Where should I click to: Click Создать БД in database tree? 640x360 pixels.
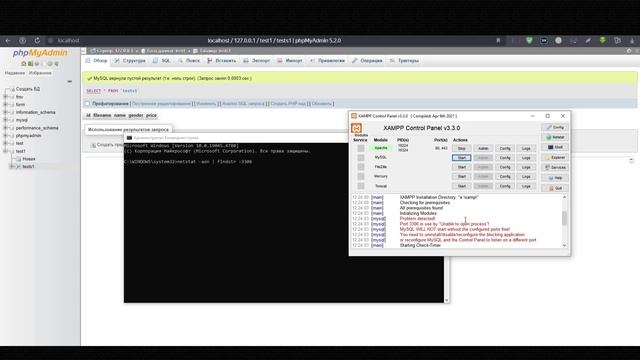click(x=28, y=89)
